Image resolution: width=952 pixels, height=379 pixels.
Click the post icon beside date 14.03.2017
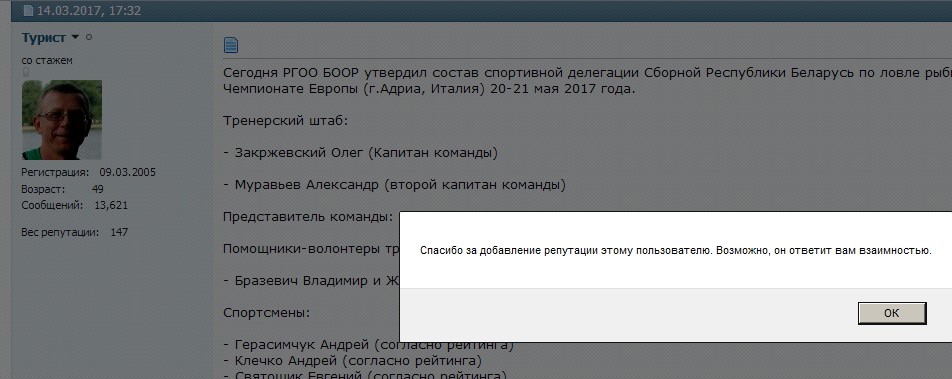pyautogui.click(x=28, y=11)
